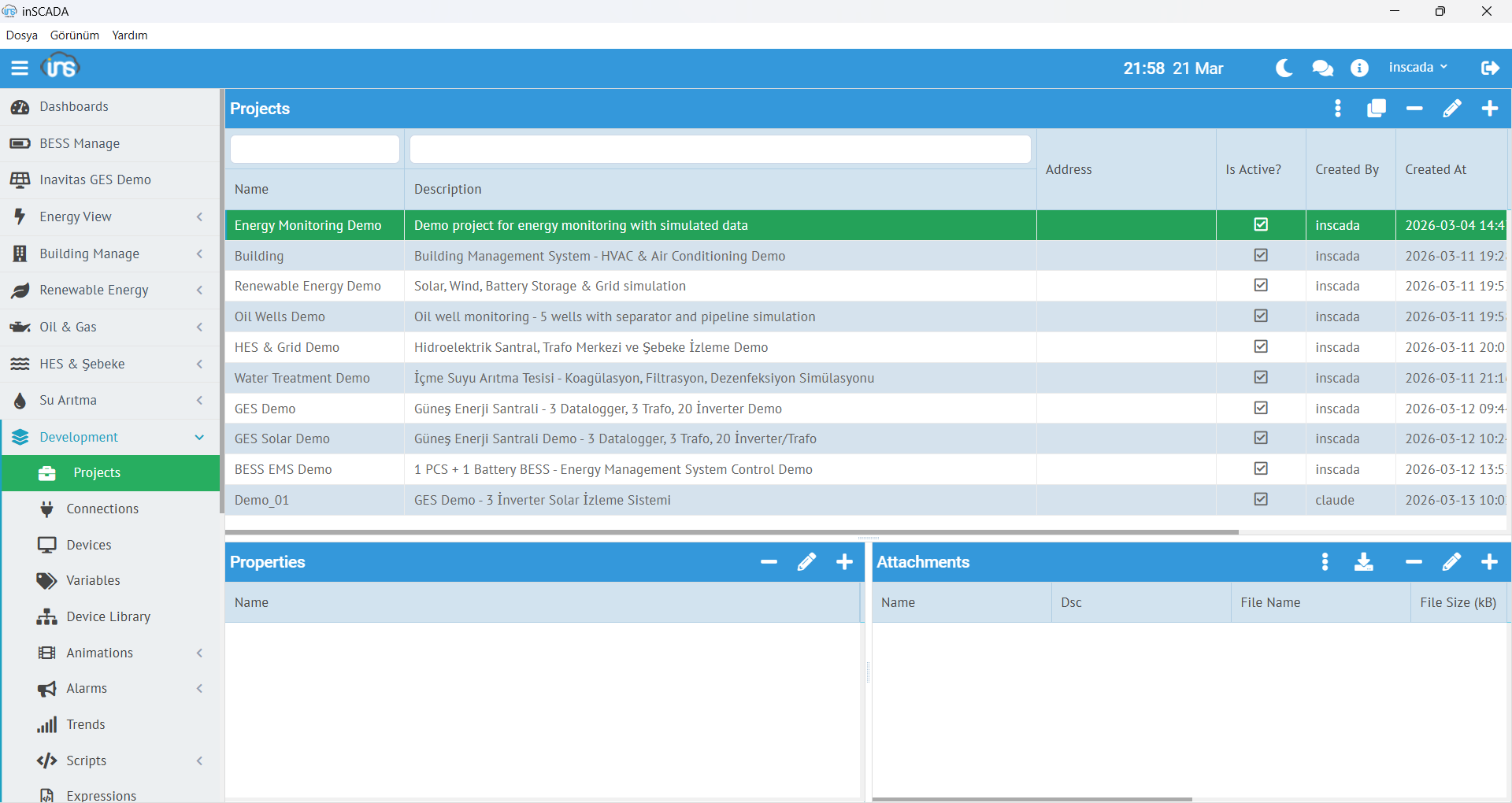The width and height of the screenshot is (1512, 803).
Task: Click the pencil edit icon in Projects panel
Action: [1451, 109]
